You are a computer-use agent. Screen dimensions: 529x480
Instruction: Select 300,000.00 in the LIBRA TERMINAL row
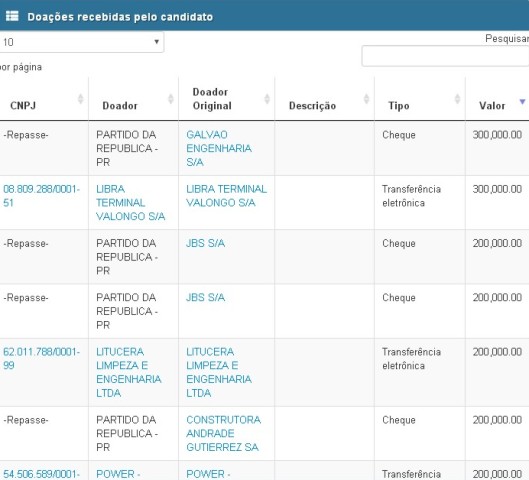[497, 189]
